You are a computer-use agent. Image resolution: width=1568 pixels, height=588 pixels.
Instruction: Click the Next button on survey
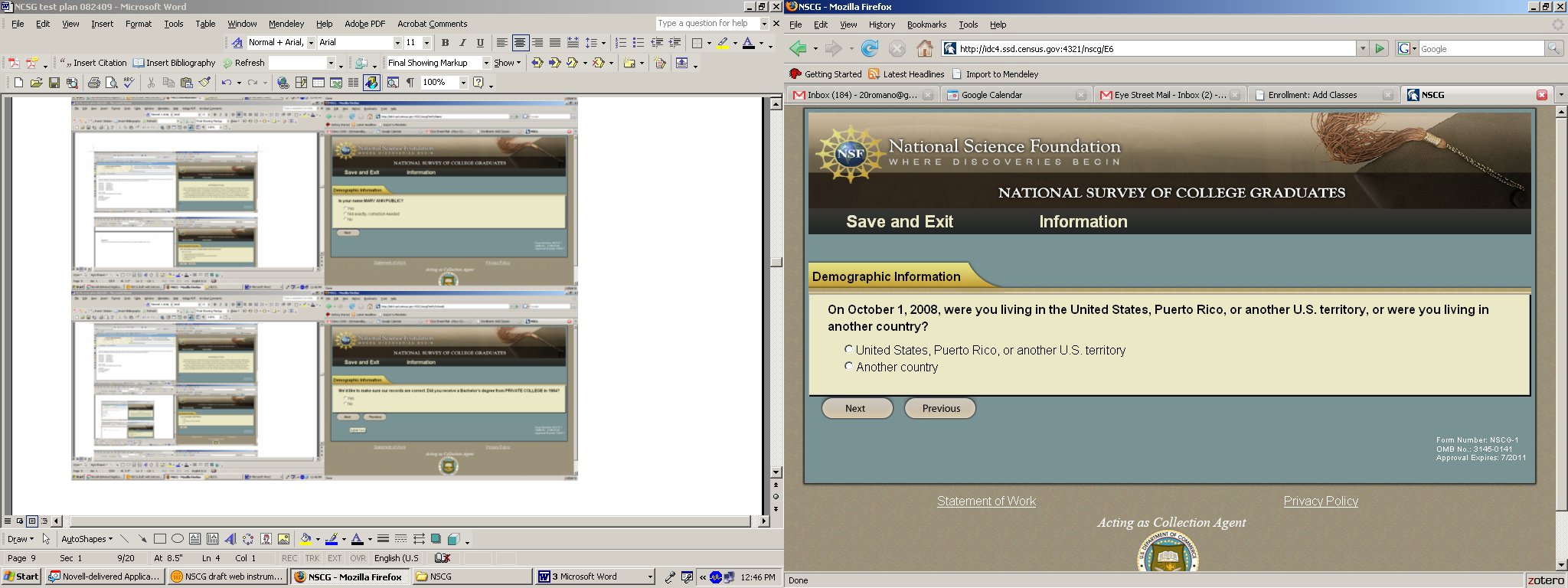(856, 408)
